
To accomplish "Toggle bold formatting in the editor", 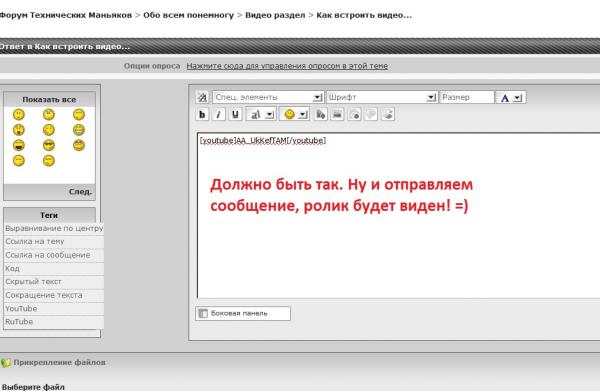I will 202,114.
